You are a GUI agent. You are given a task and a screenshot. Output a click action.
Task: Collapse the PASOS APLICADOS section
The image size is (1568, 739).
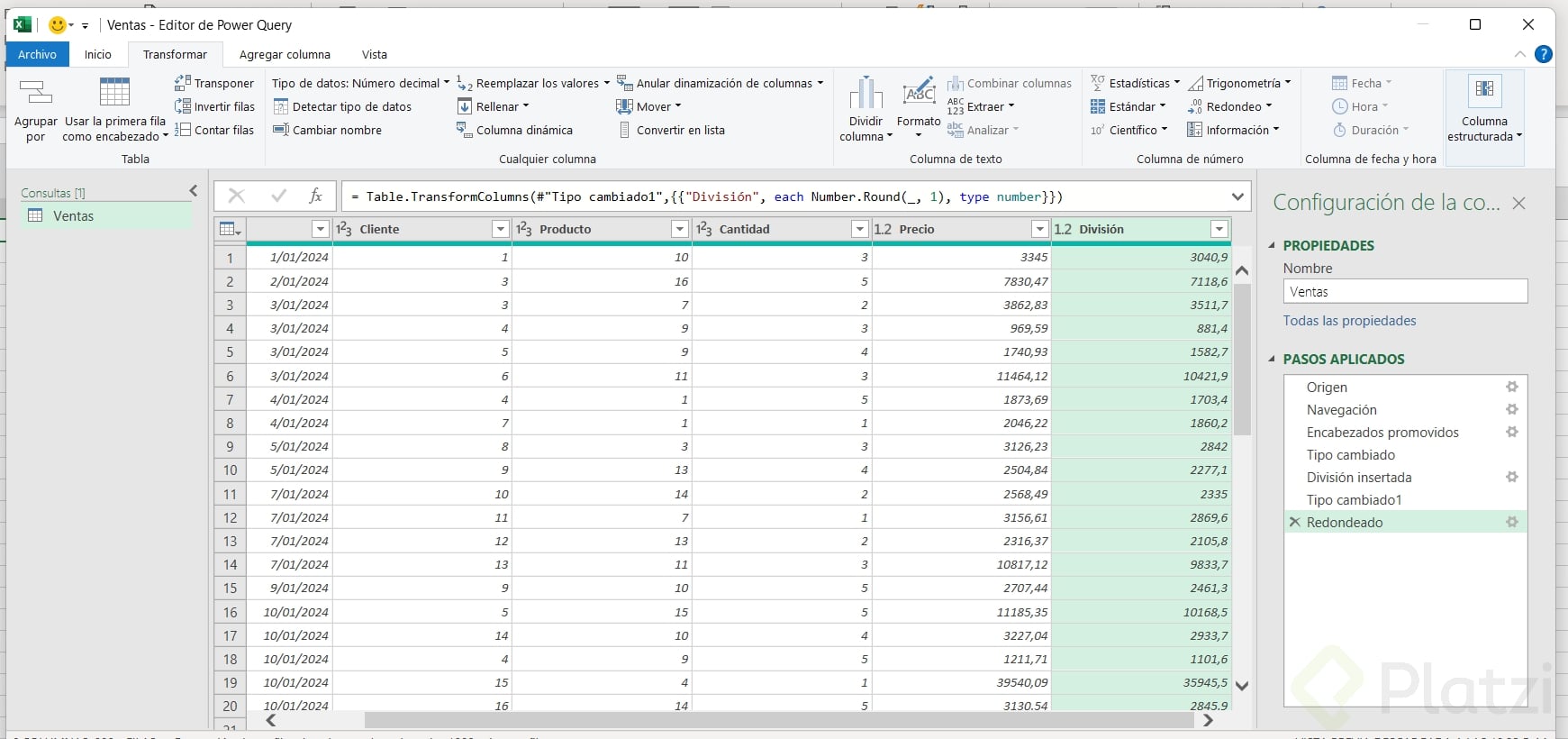[x=1273, y=359]
